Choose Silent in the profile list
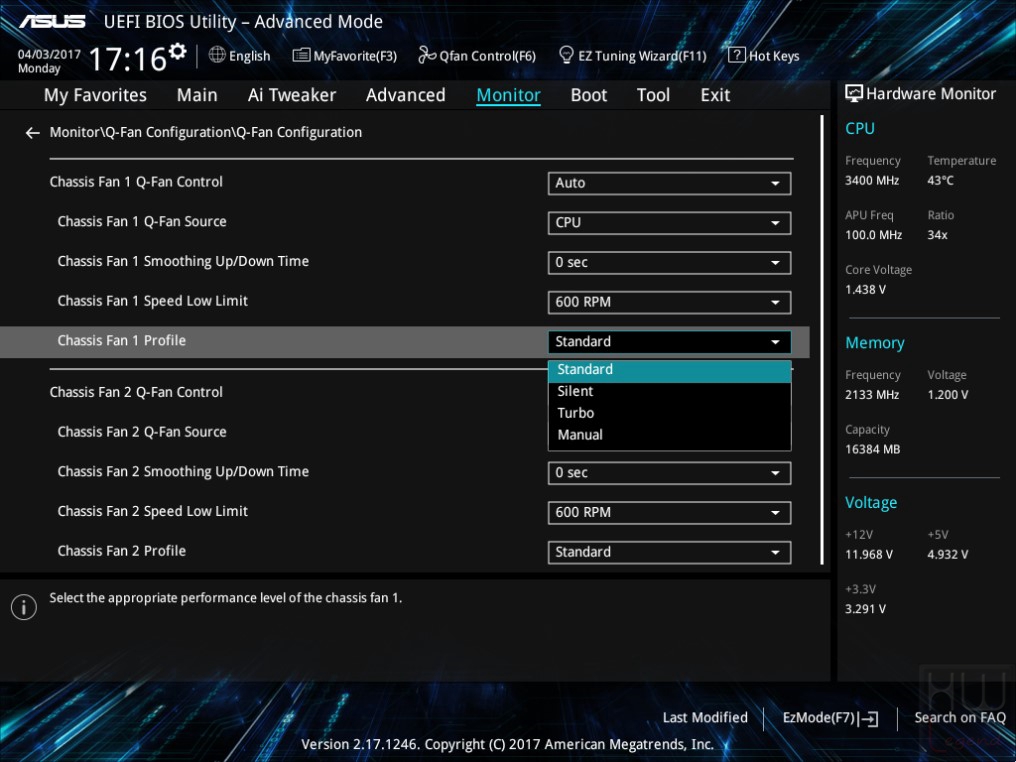This screenshot has width=1016, height=762. (x=669, y=391)
